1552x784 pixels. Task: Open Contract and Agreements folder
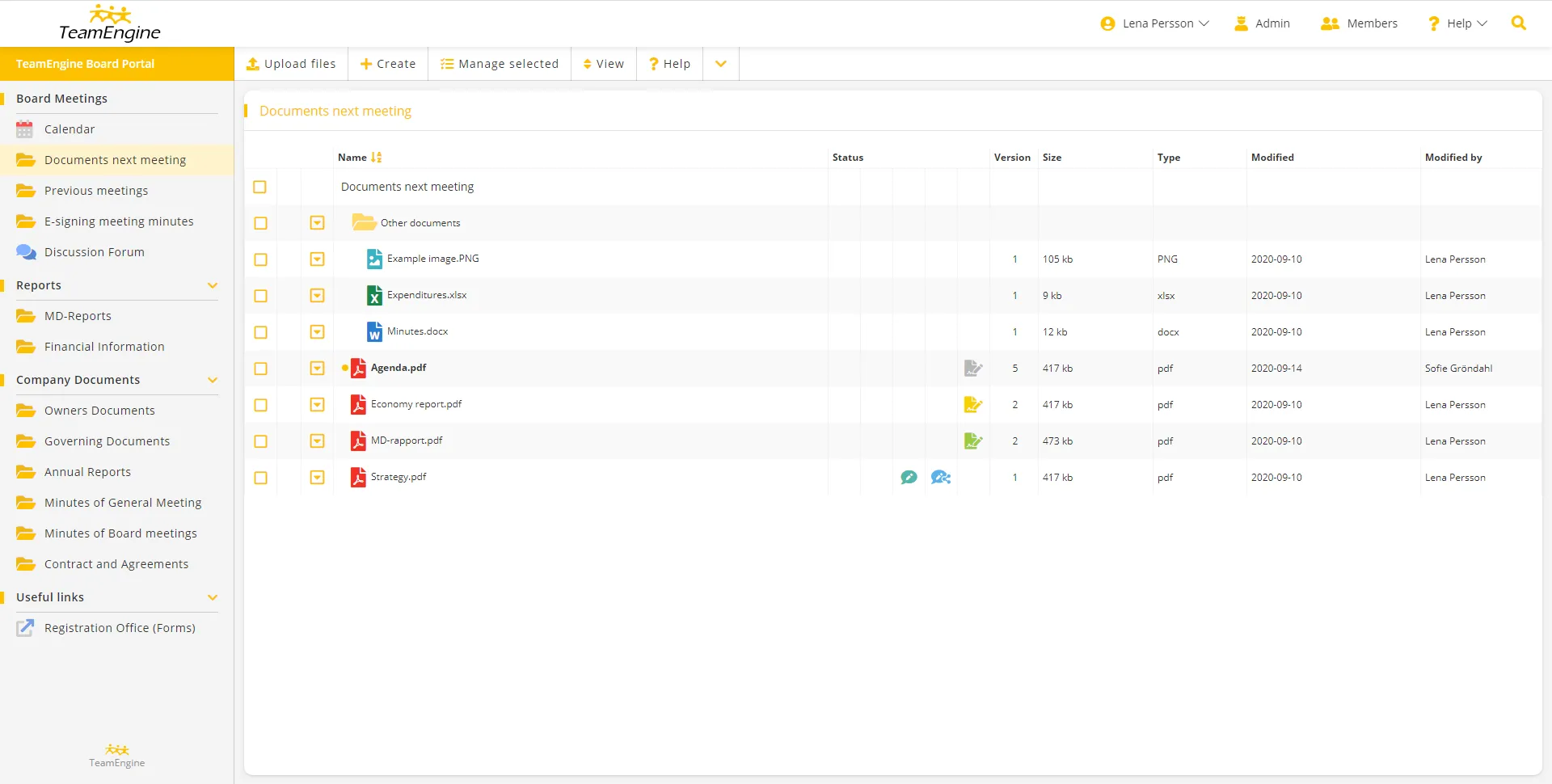116,564
